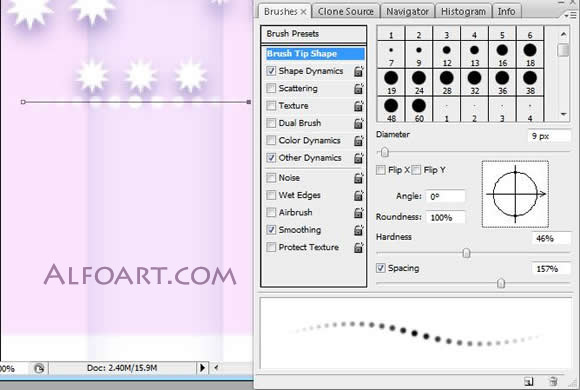Image resolution: width=580 pixels, height=390 pixels.
Task: Toggle the lock icon for Protect Texture
Action: point(358,247)
